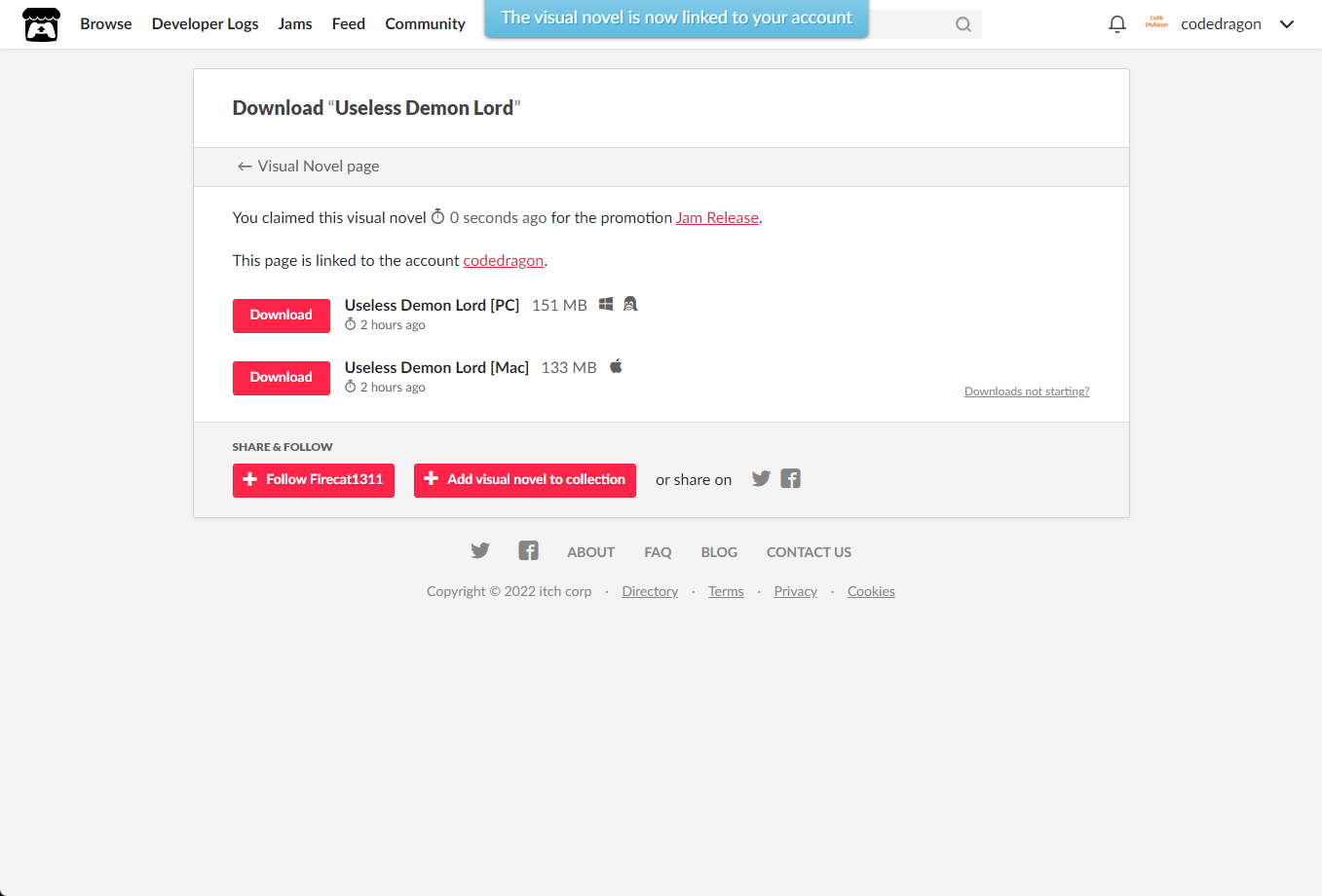Click the 'Useless Demon Lord [PC]' file name
Screen dimensions: 1322x896
click(x=432, y=305)
